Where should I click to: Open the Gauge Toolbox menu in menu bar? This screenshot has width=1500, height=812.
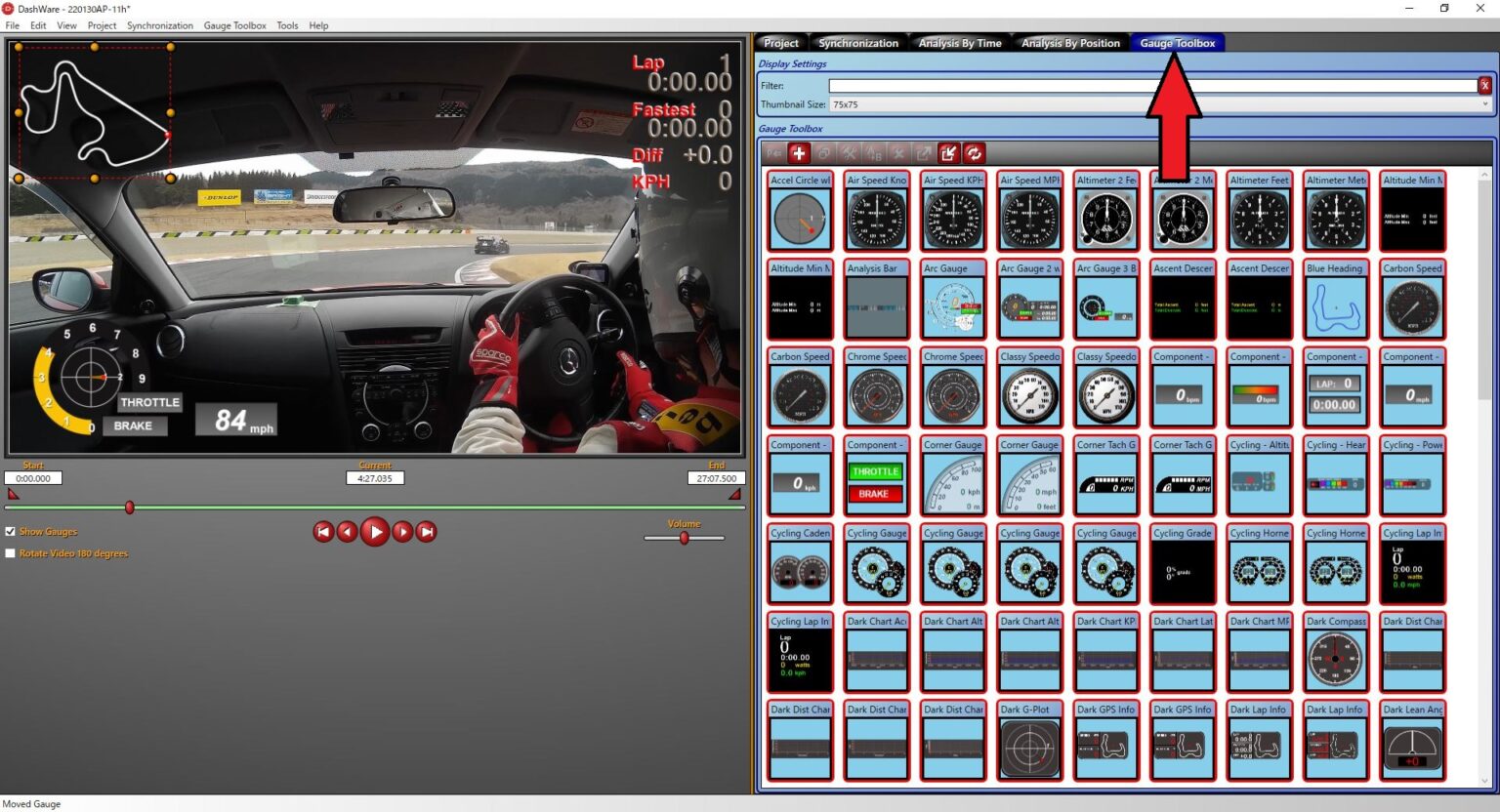234,25
